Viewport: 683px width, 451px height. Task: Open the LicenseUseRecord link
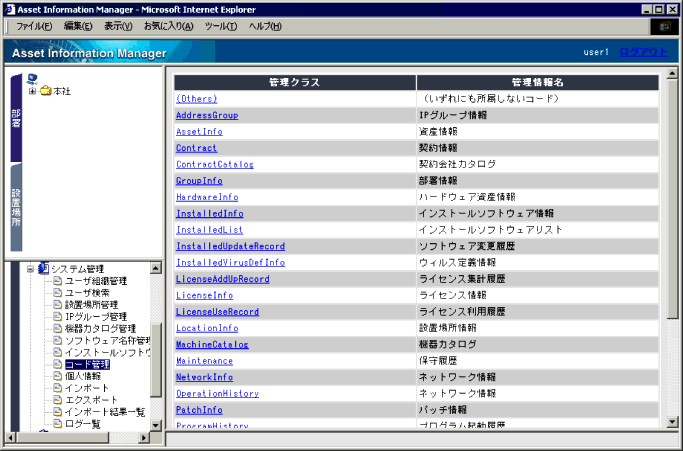click(x=217, y=312)
